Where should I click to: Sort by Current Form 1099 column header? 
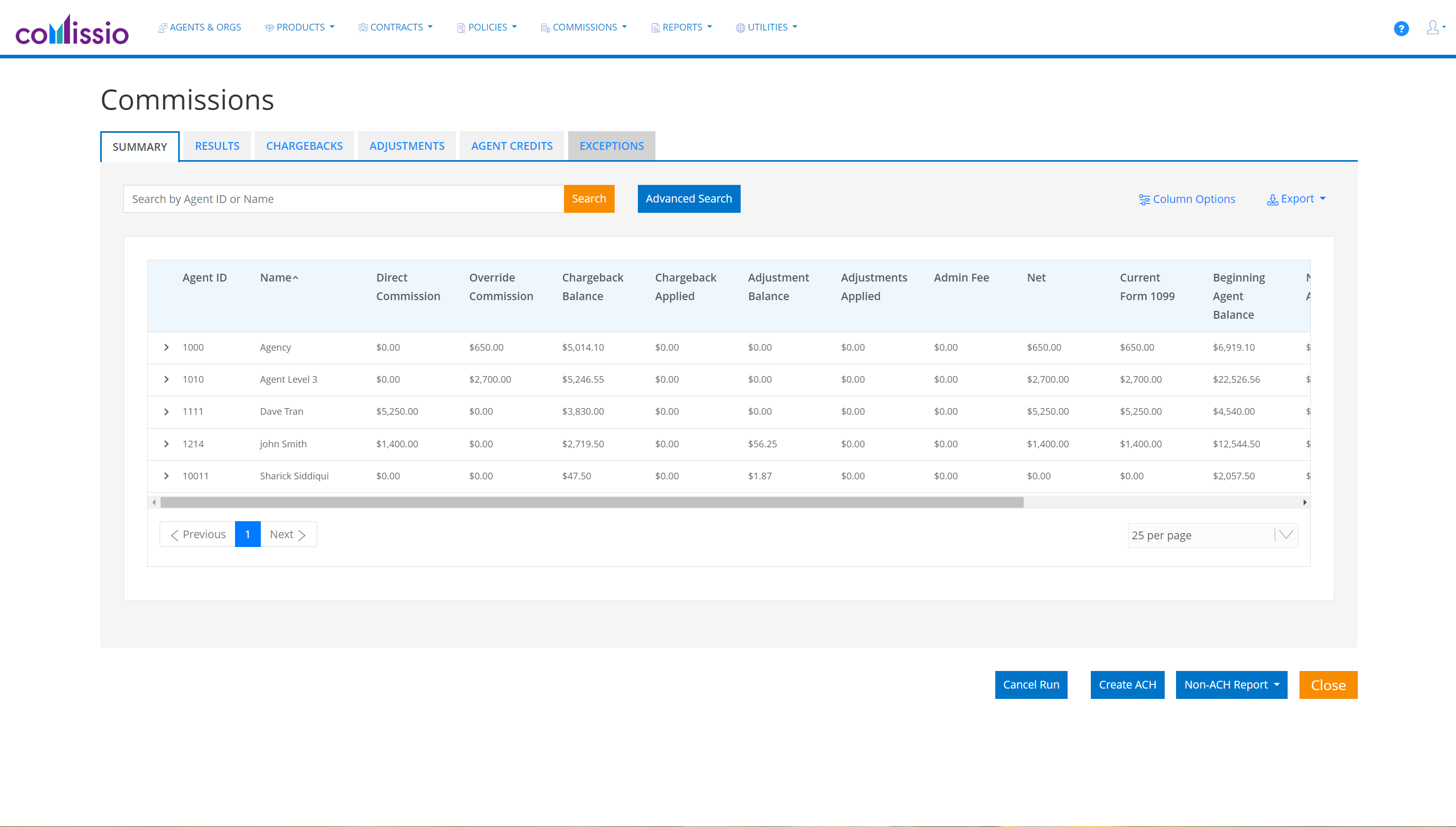[1147, 287]
